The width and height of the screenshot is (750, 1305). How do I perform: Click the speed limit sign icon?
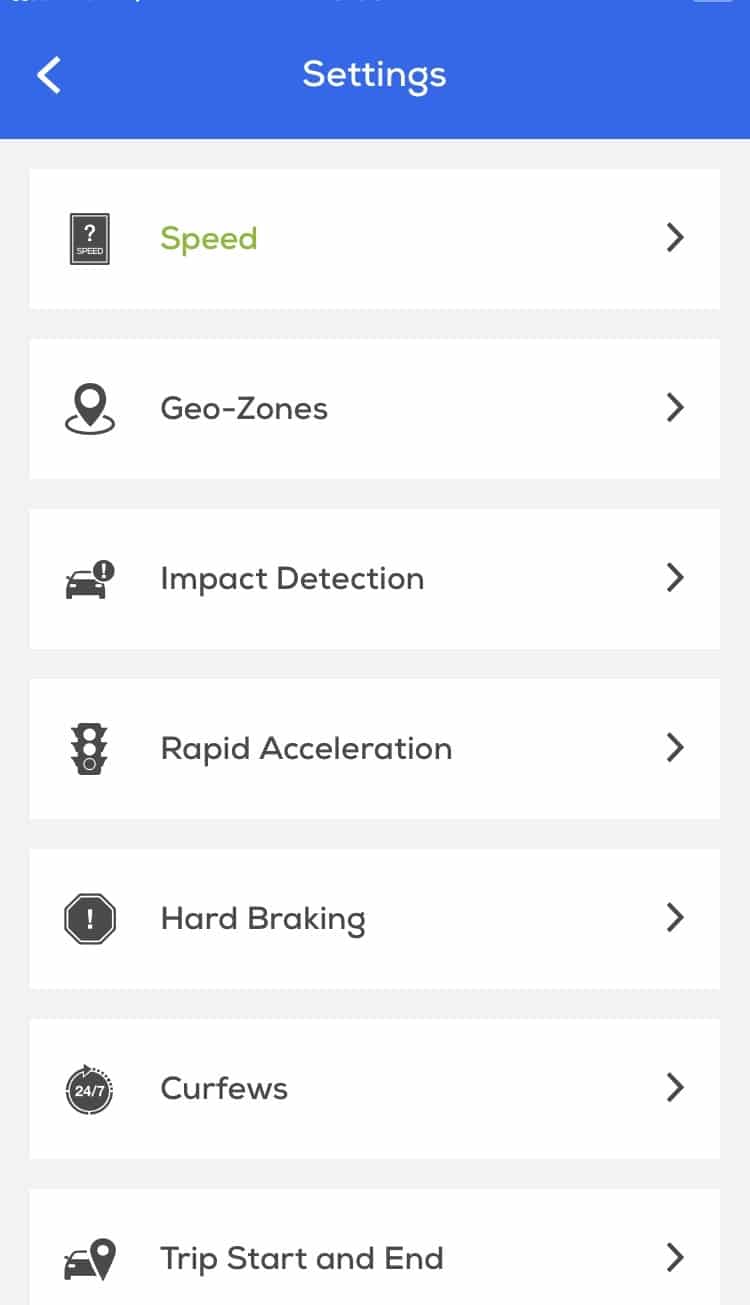click(90, 239)
